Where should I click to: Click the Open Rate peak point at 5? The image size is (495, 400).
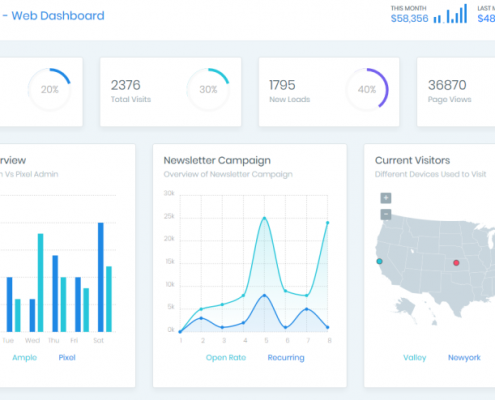[x=264, y=218]
